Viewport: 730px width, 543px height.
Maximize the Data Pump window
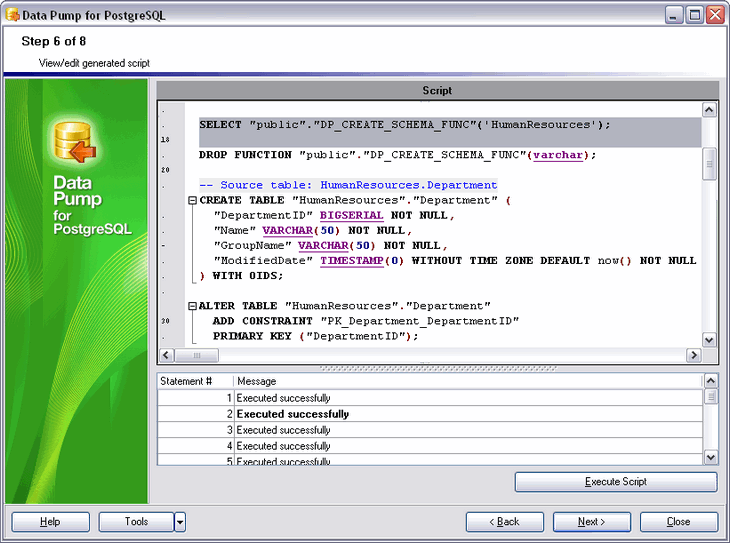694,15
